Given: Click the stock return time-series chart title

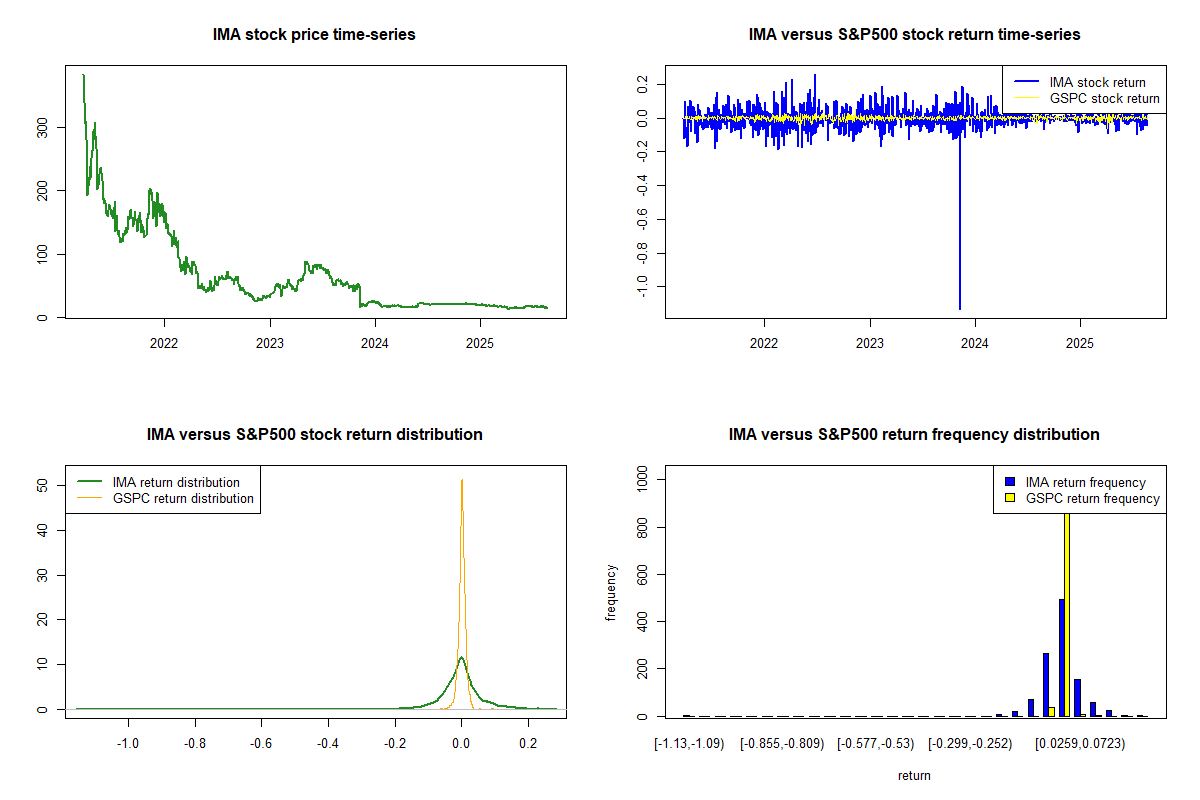Looking at the screenshot, I should click(914, 35).
